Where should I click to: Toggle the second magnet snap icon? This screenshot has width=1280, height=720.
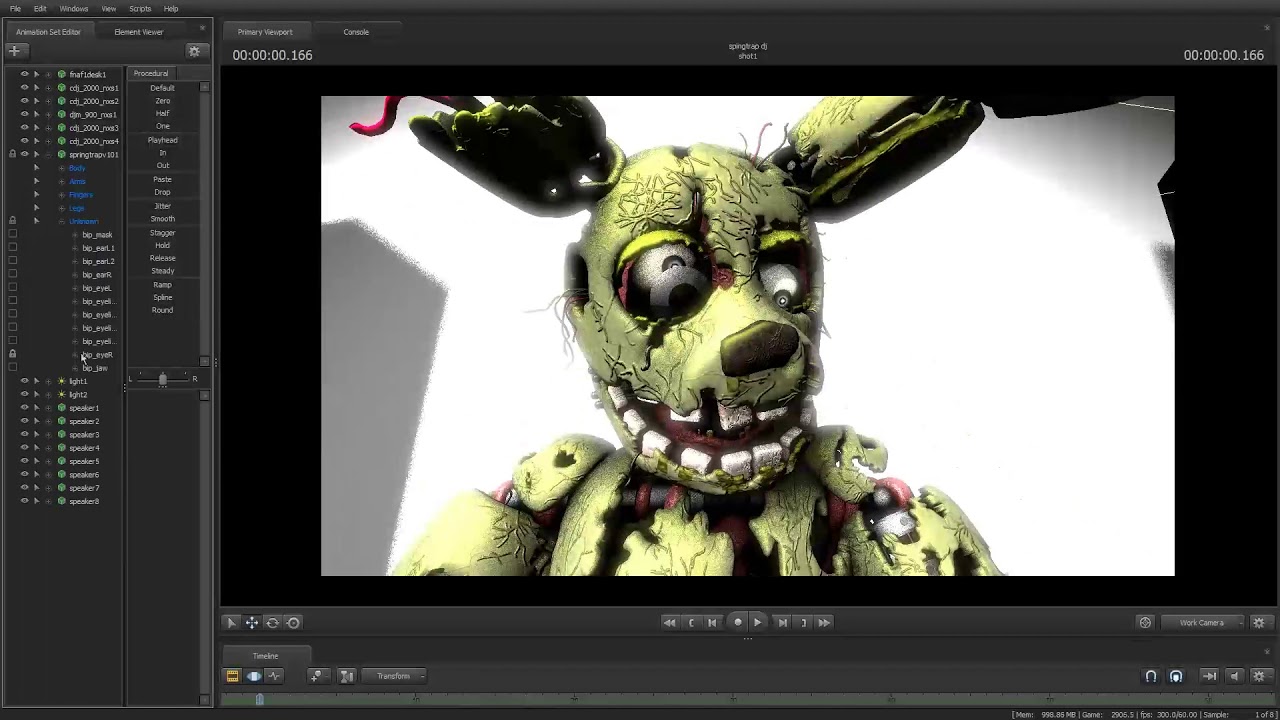(x=1176, y=676)
